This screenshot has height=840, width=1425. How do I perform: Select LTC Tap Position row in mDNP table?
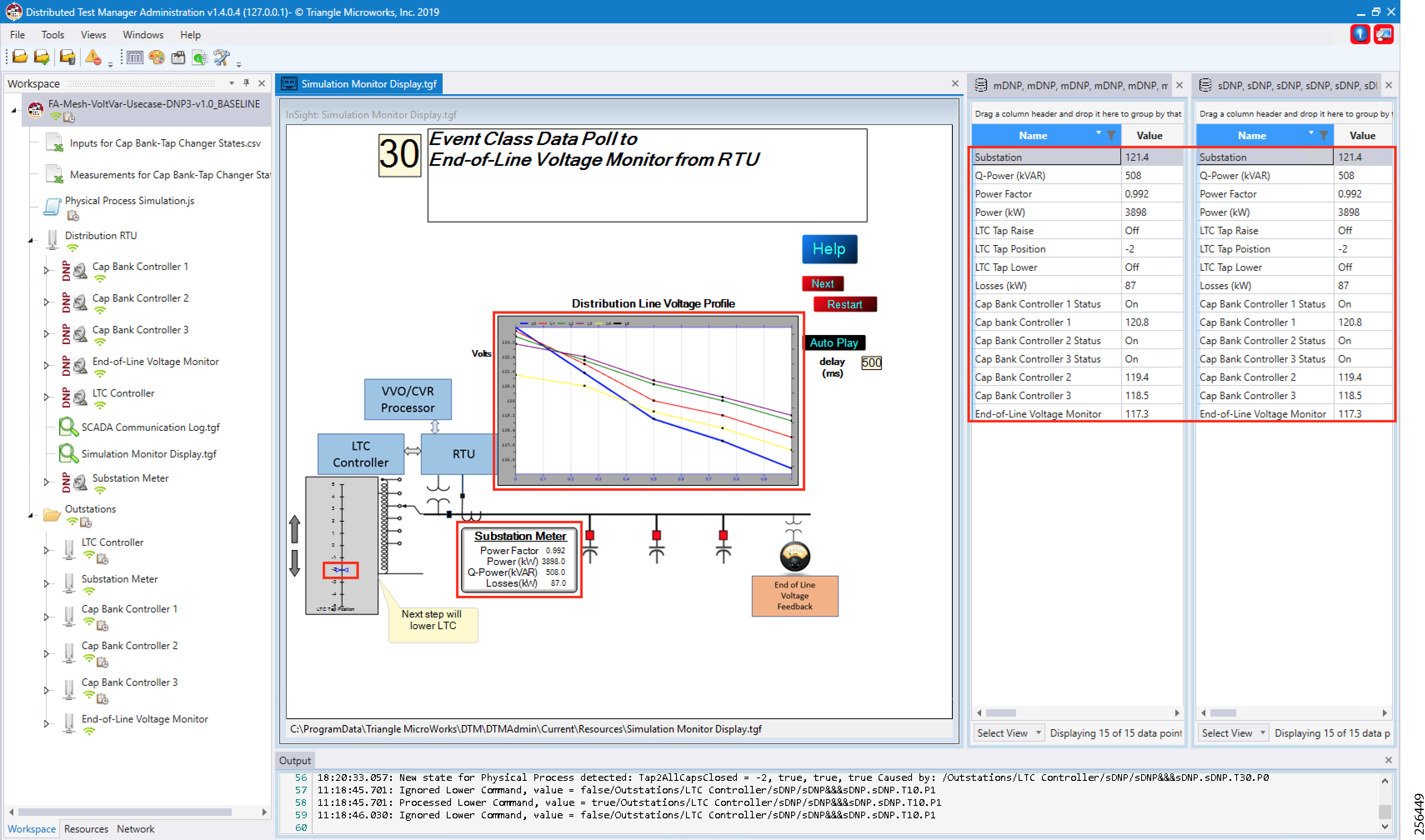pos(1078,249)
